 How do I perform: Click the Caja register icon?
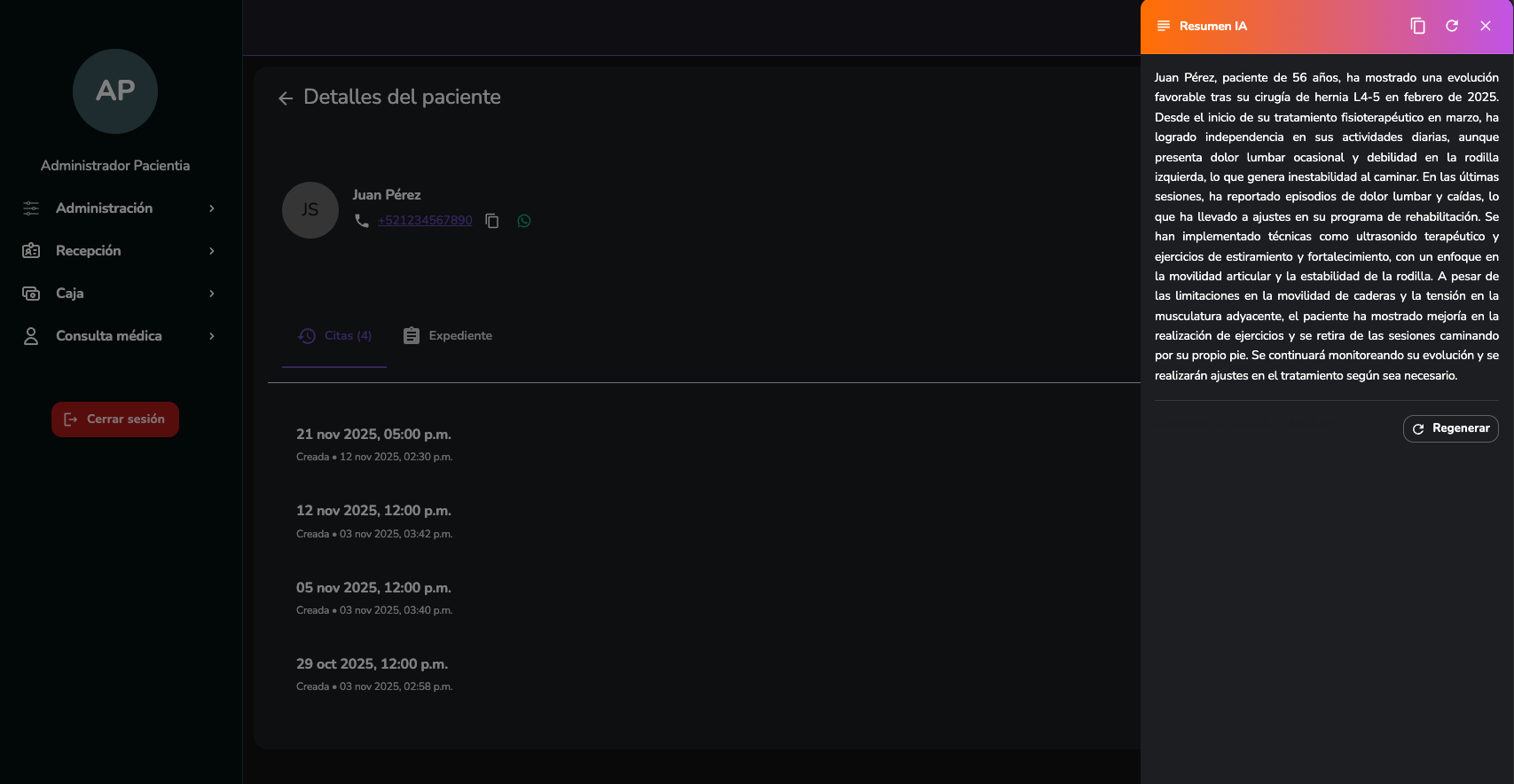(31, 294)
